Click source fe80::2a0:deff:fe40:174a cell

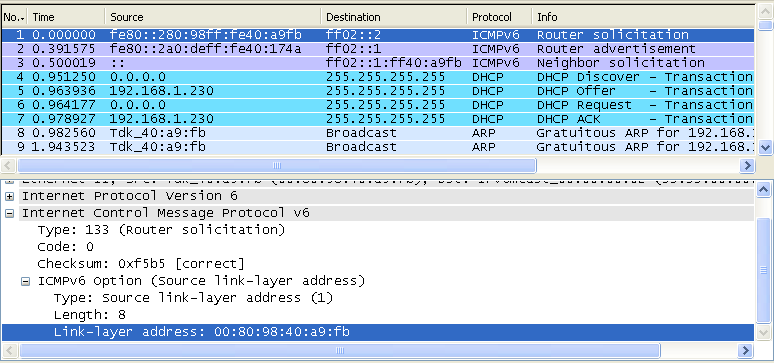205,49
